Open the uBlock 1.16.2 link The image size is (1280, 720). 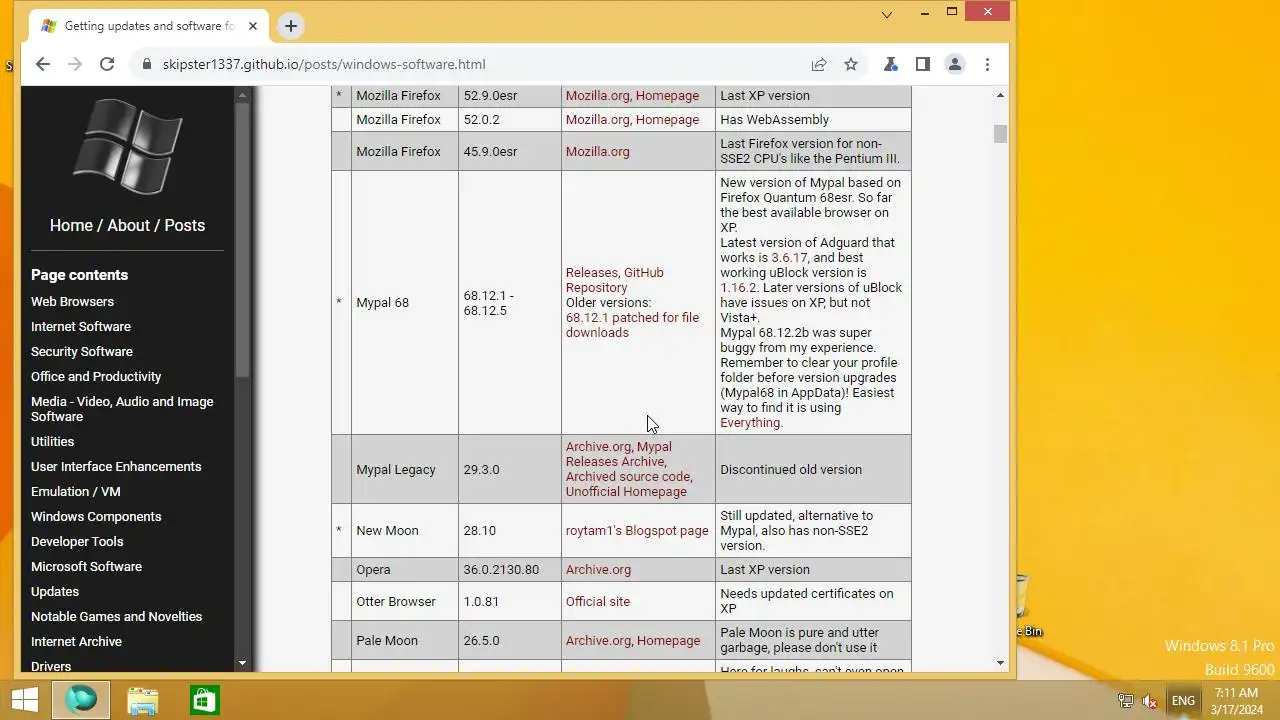point(739,287)
